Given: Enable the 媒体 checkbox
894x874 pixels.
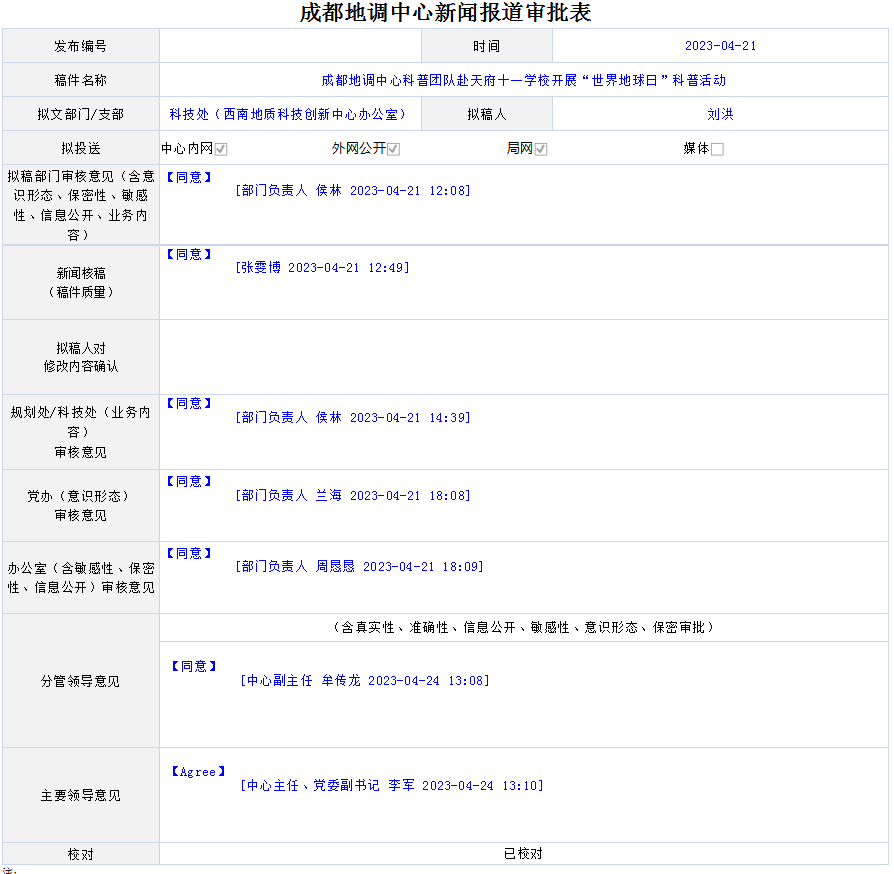Looking at the screenshot, I should 717,149.
